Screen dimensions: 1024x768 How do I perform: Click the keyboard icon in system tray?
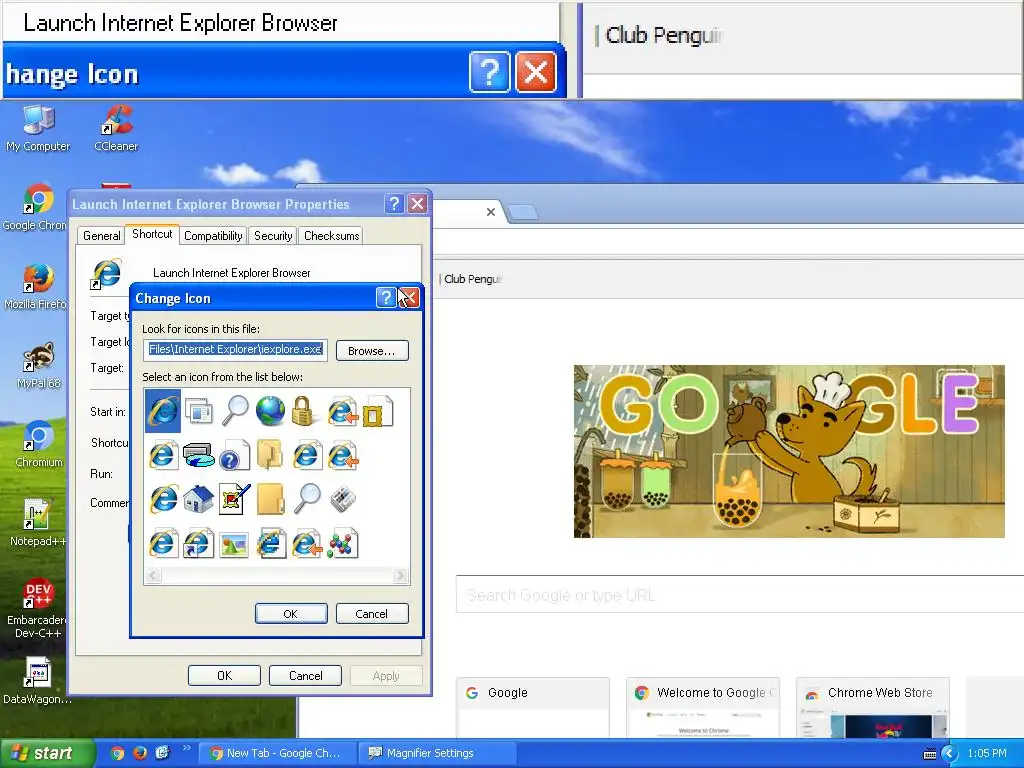point(929,754)
